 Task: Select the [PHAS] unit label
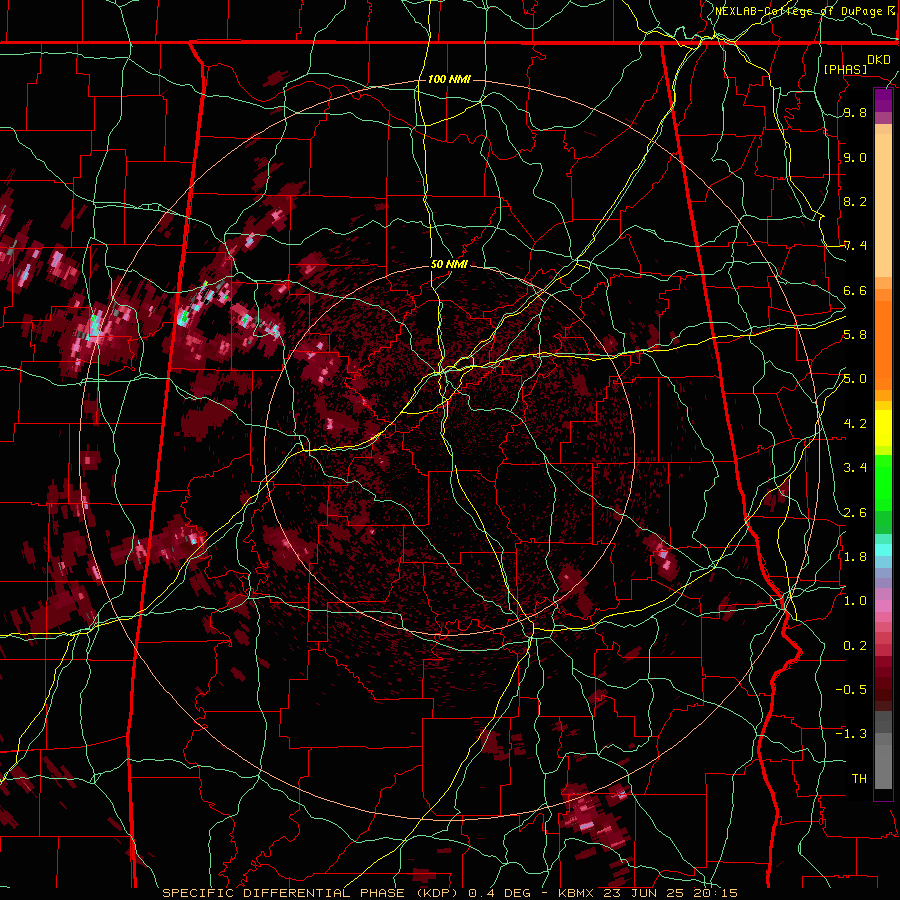coord(845,69)
